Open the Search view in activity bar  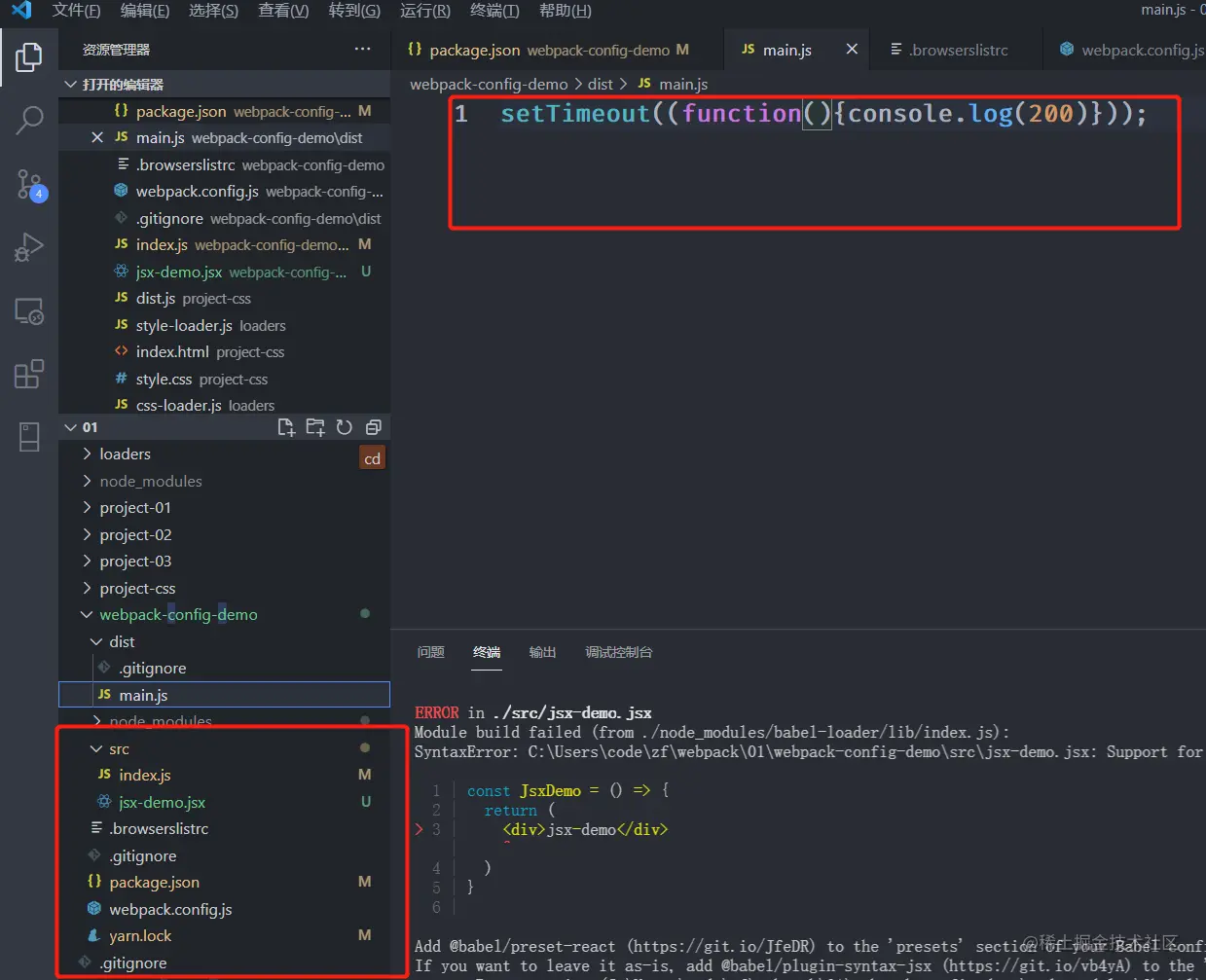(29, 121)
